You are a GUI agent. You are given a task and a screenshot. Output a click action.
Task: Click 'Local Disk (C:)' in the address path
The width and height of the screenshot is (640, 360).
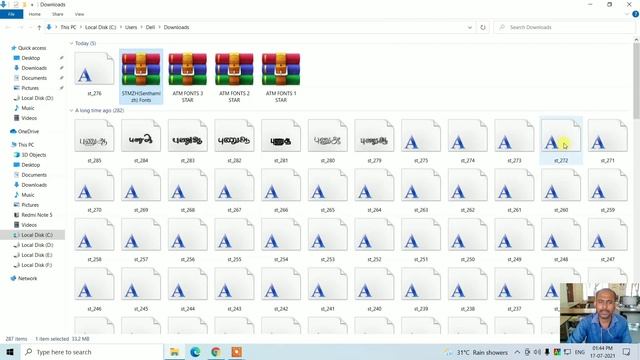tap(100, 27)
